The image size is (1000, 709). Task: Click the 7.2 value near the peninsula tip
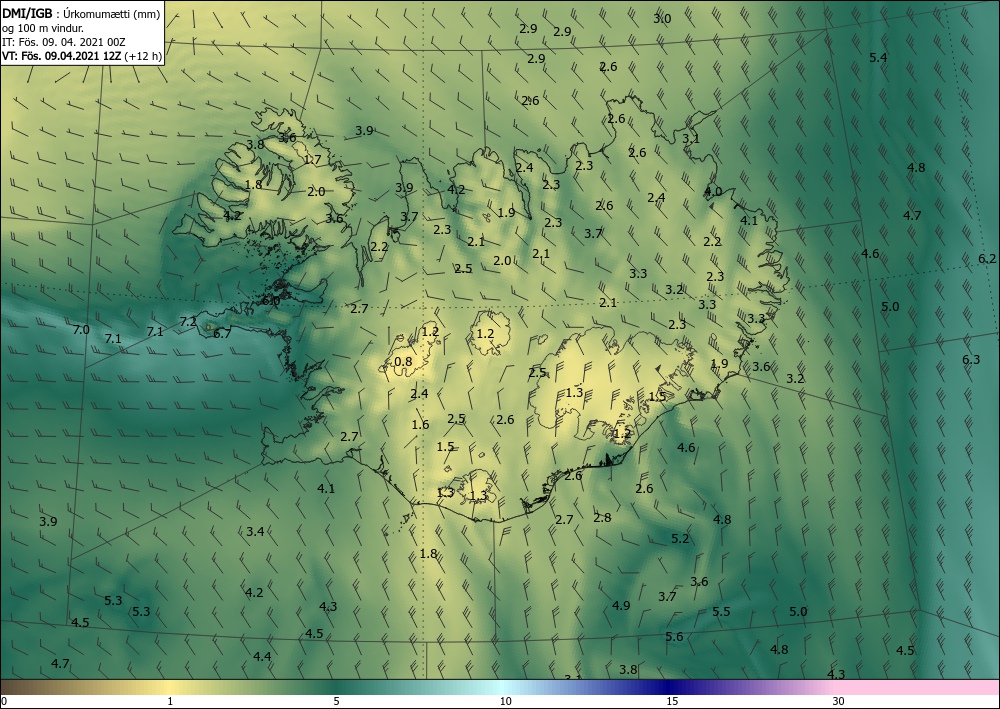(x=188, y=321)
